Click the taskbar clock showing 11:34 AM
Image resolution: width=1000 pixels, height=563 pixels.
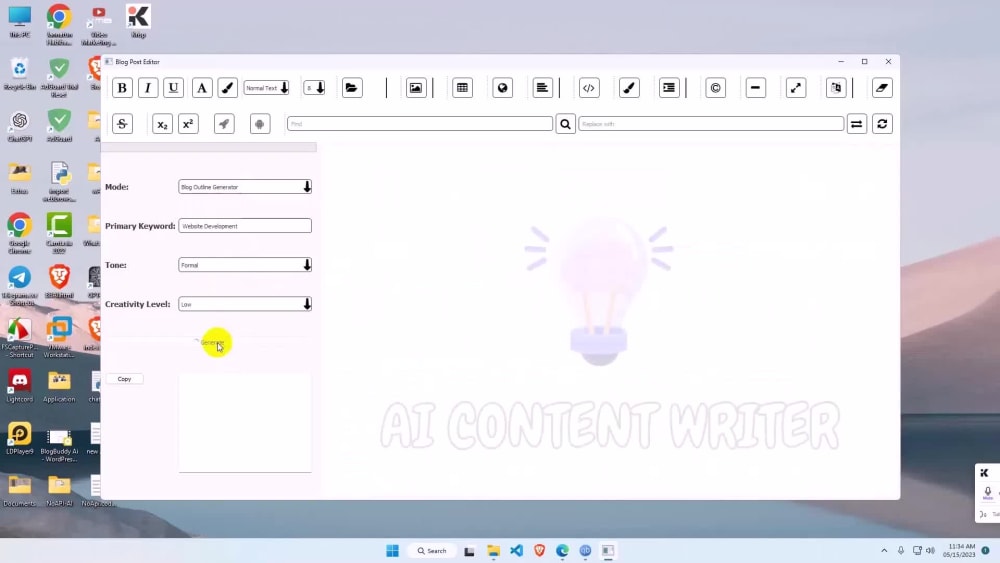(962, 551)
